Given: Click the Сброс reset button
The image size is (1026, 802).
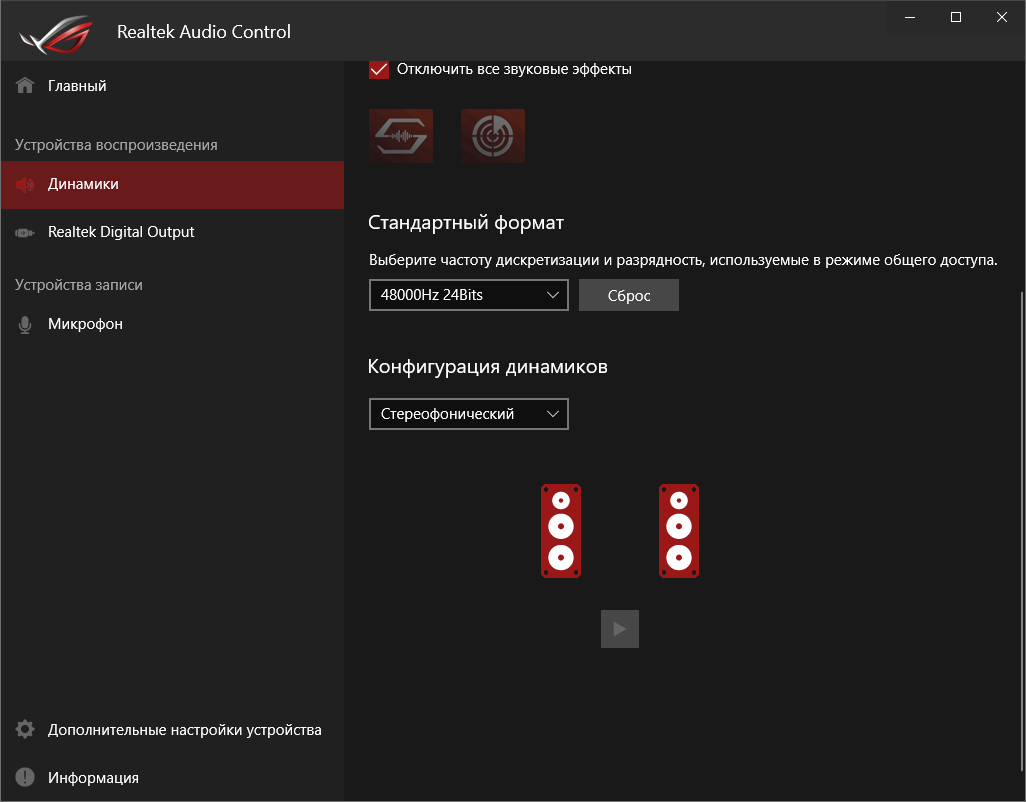Looking at the screenshot, I should point(629,295).
